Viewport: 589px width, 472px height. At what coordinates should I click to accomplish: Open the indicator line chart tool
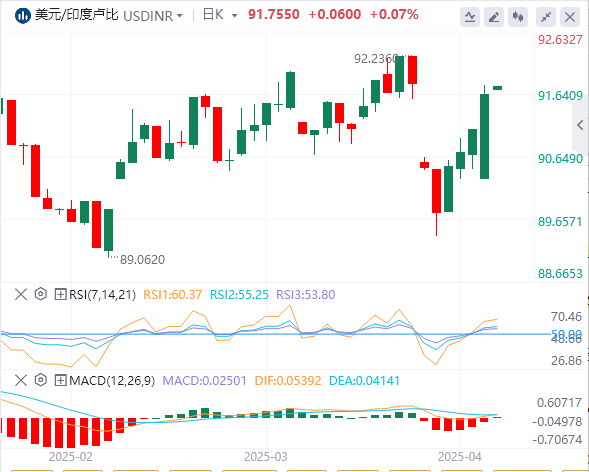coord(470,17)
